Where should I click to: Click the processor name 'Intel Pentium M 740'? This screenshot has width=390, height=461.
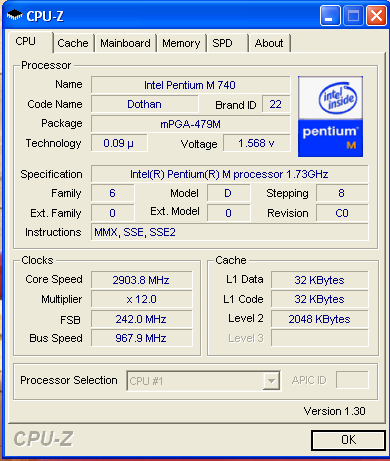pyautogui.click(x=190, y=85)
